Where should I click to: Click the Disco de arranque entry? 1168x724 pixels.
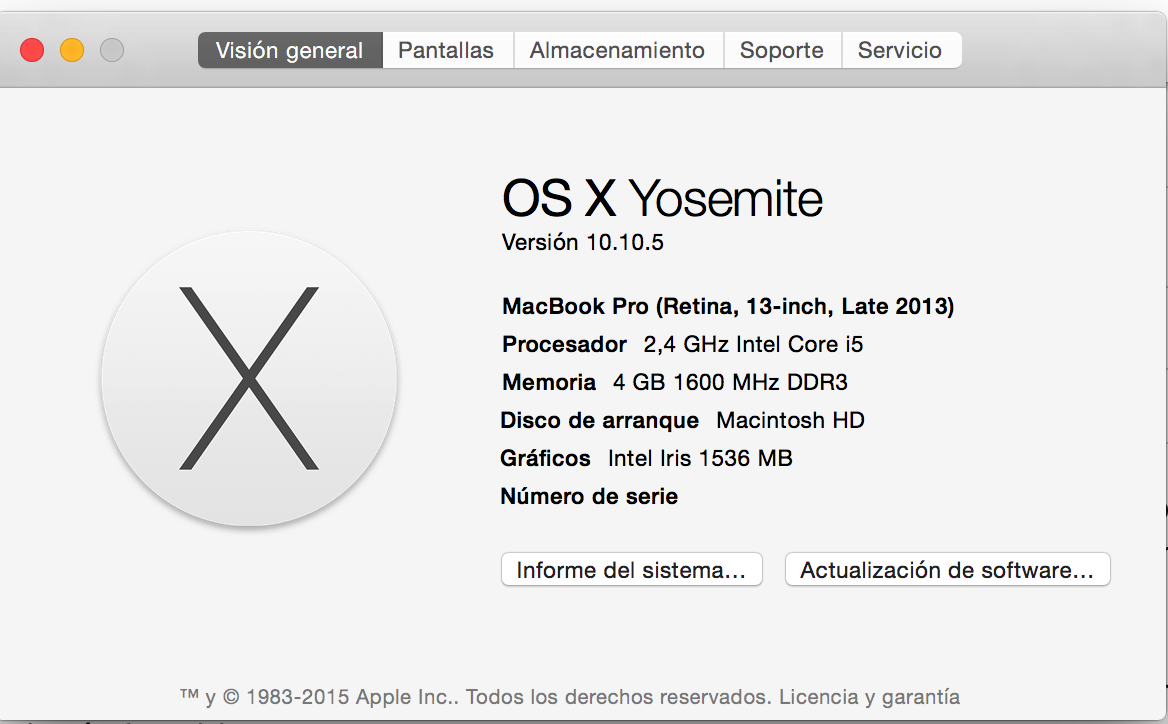click(683, 420)
